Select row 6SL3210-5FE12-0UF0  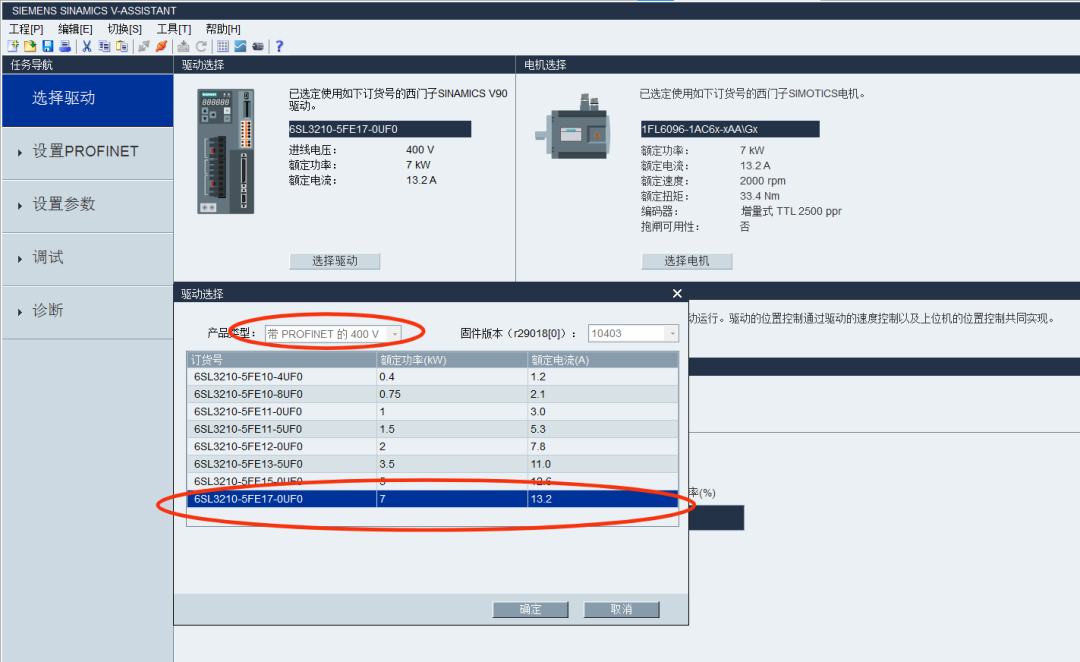coord(433,446)
